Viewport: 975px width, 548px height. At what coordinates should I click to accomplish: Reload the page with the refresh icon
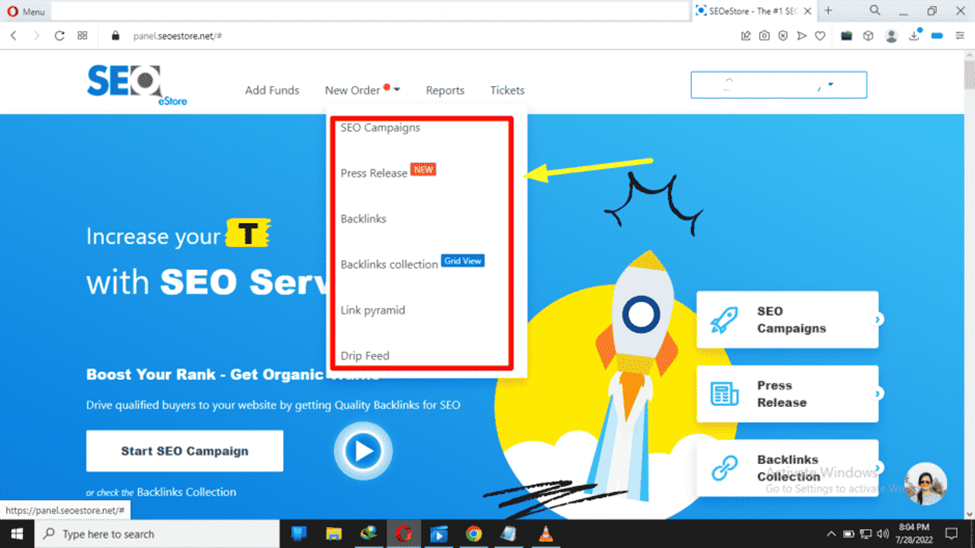coord(59,36)
